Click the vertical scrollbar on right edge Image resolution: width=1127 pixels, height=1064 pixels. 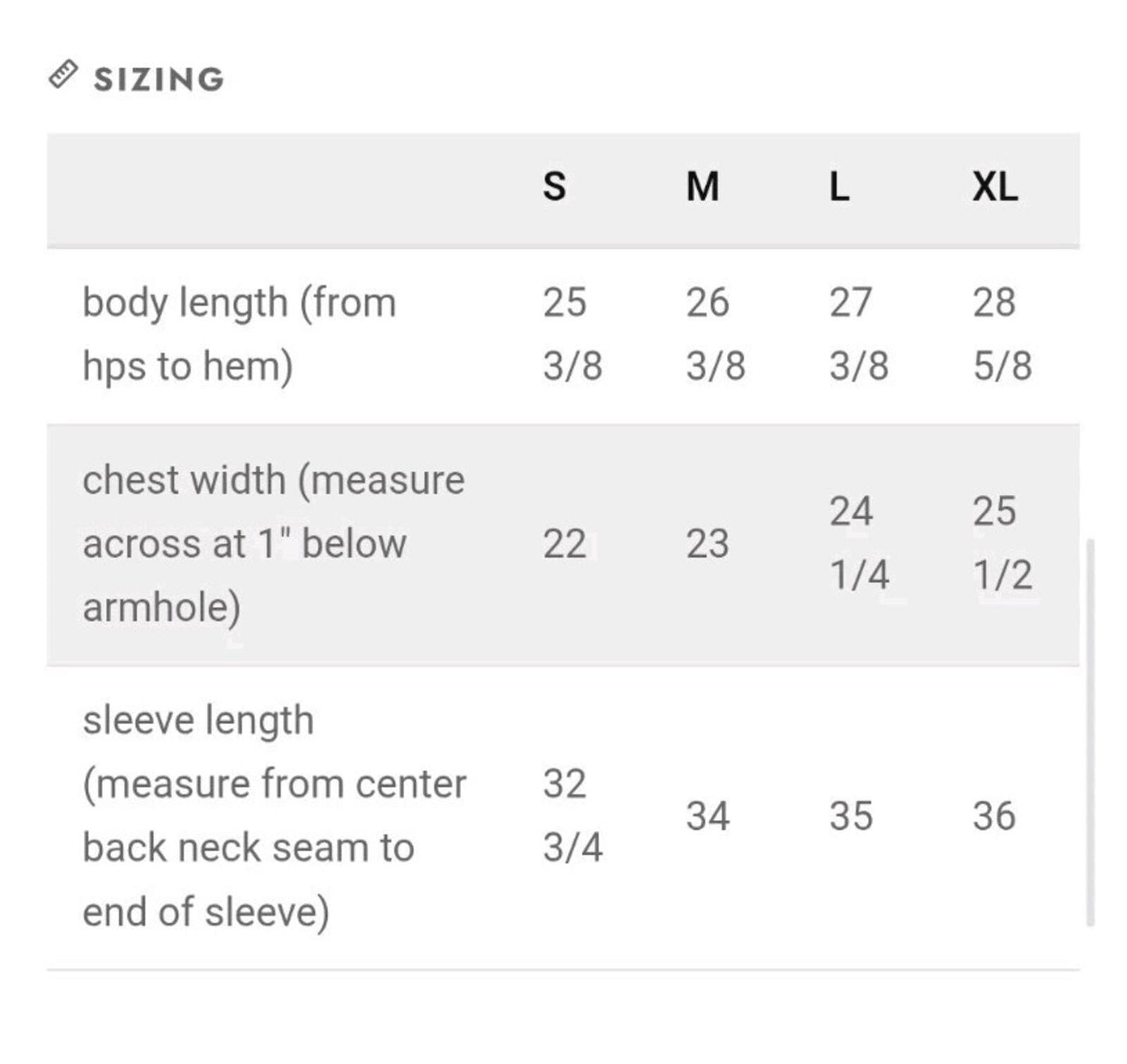pyautogui.click(x=1090, y=732)
